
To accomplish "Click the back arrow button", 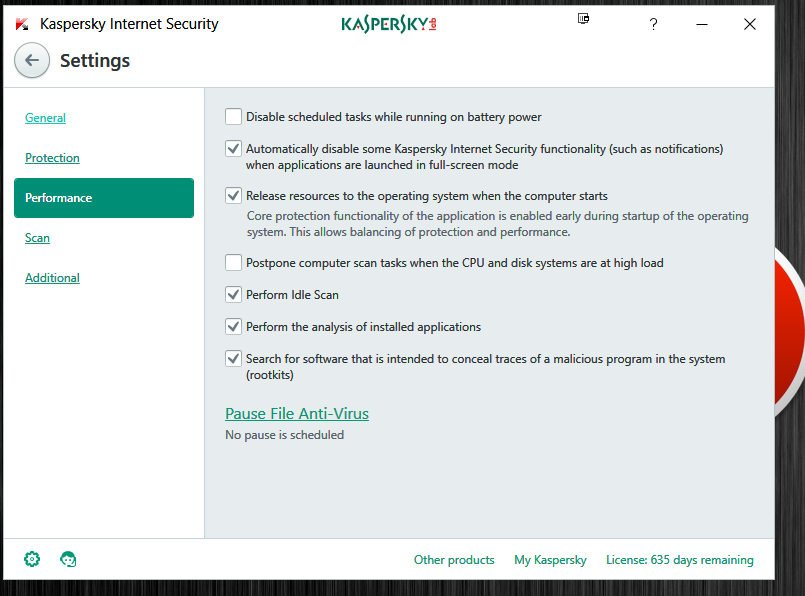I will pyautogui.click(x=32, y=61).
